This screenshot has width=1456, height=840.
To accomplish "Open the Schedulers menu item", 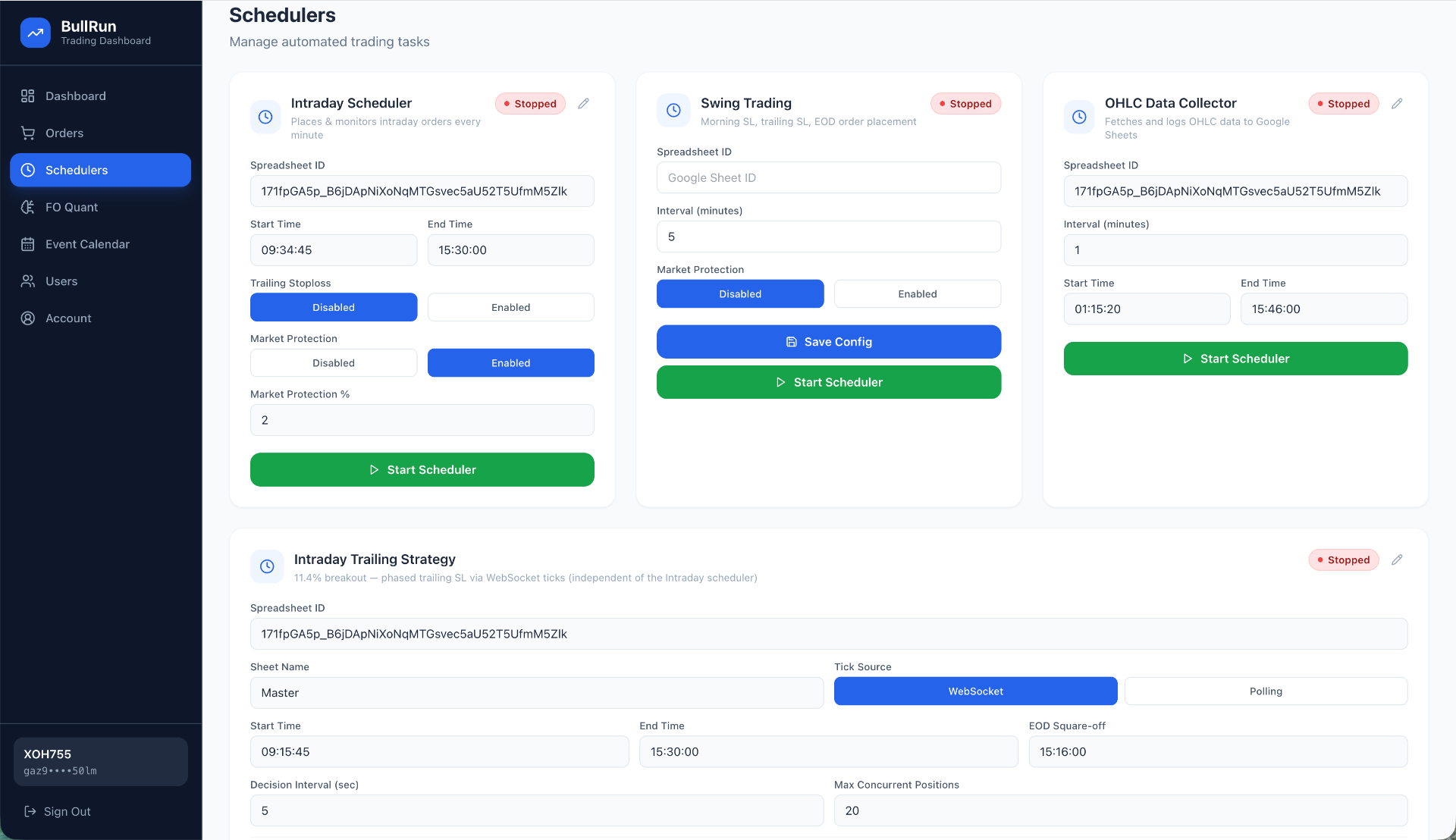I will [100, 170].
